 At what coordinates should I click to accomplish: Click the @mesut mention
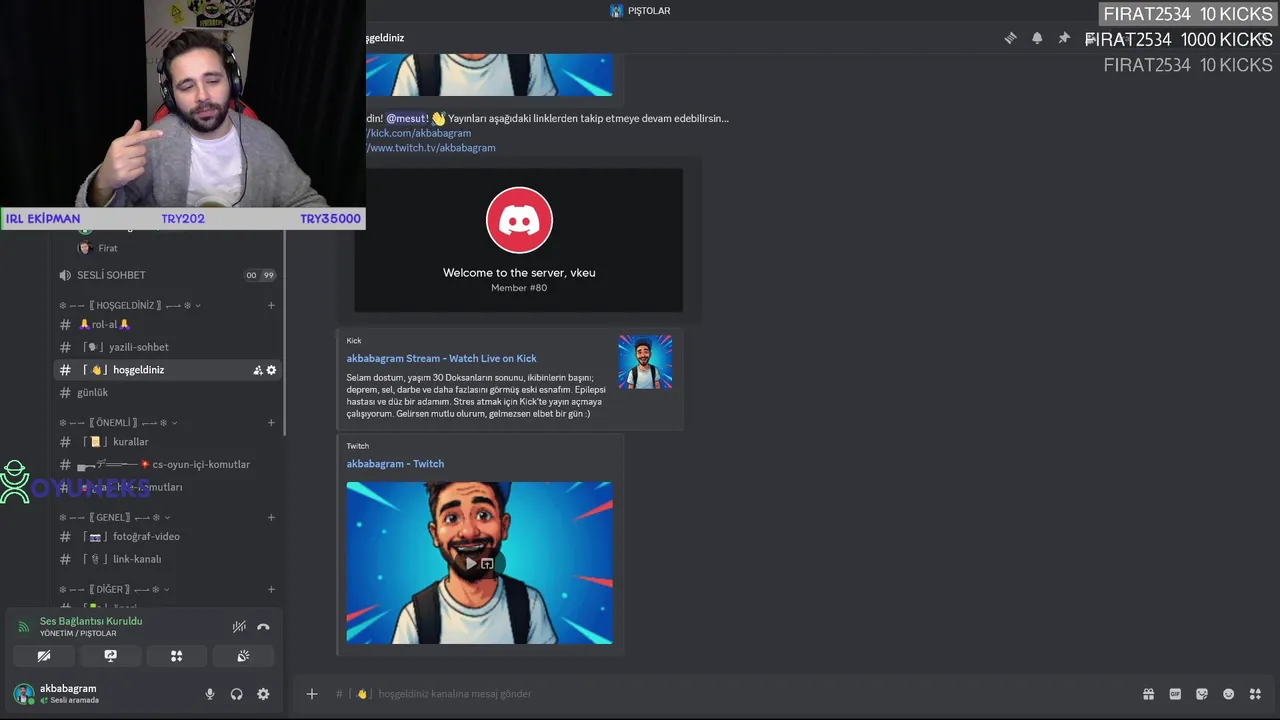tap(406, 118)
